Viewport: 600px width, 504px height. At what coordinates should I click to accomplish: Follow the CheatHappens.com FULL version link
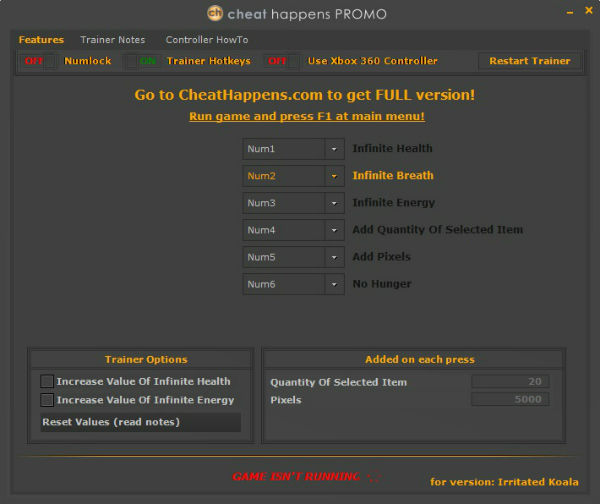(x=305, y=95)
